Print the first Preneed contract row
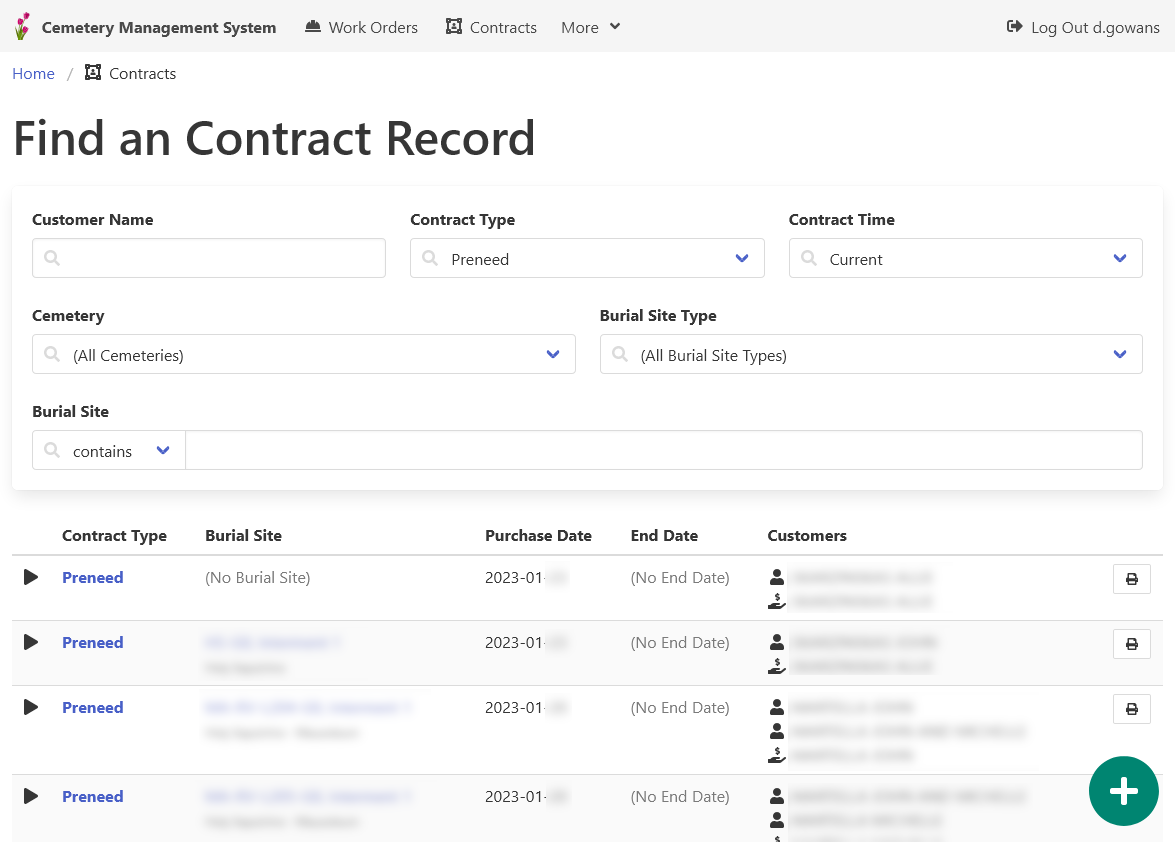Screen dimensions: 1175x842 point(1131,579)
